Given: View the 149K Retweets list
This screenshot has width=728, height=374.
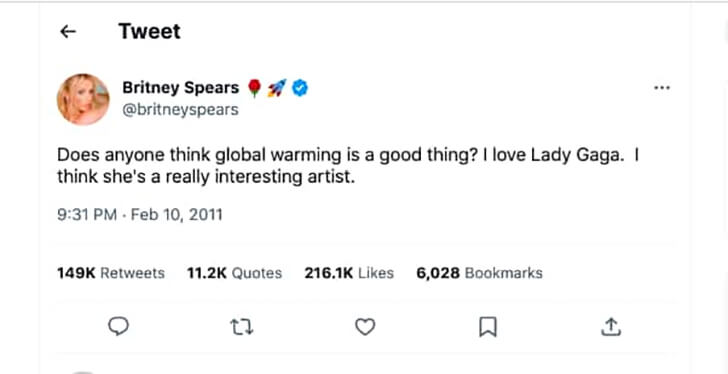Looking at the screenshot, I should 111,273.
